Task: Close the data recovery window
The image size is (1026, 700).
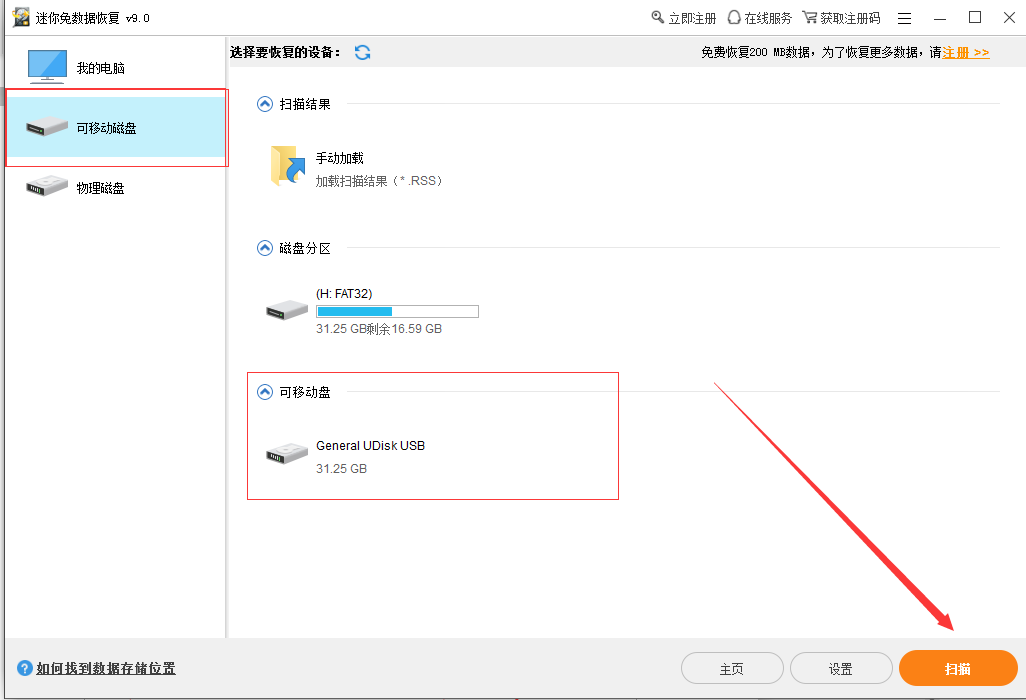Action: coord(1010,18)
